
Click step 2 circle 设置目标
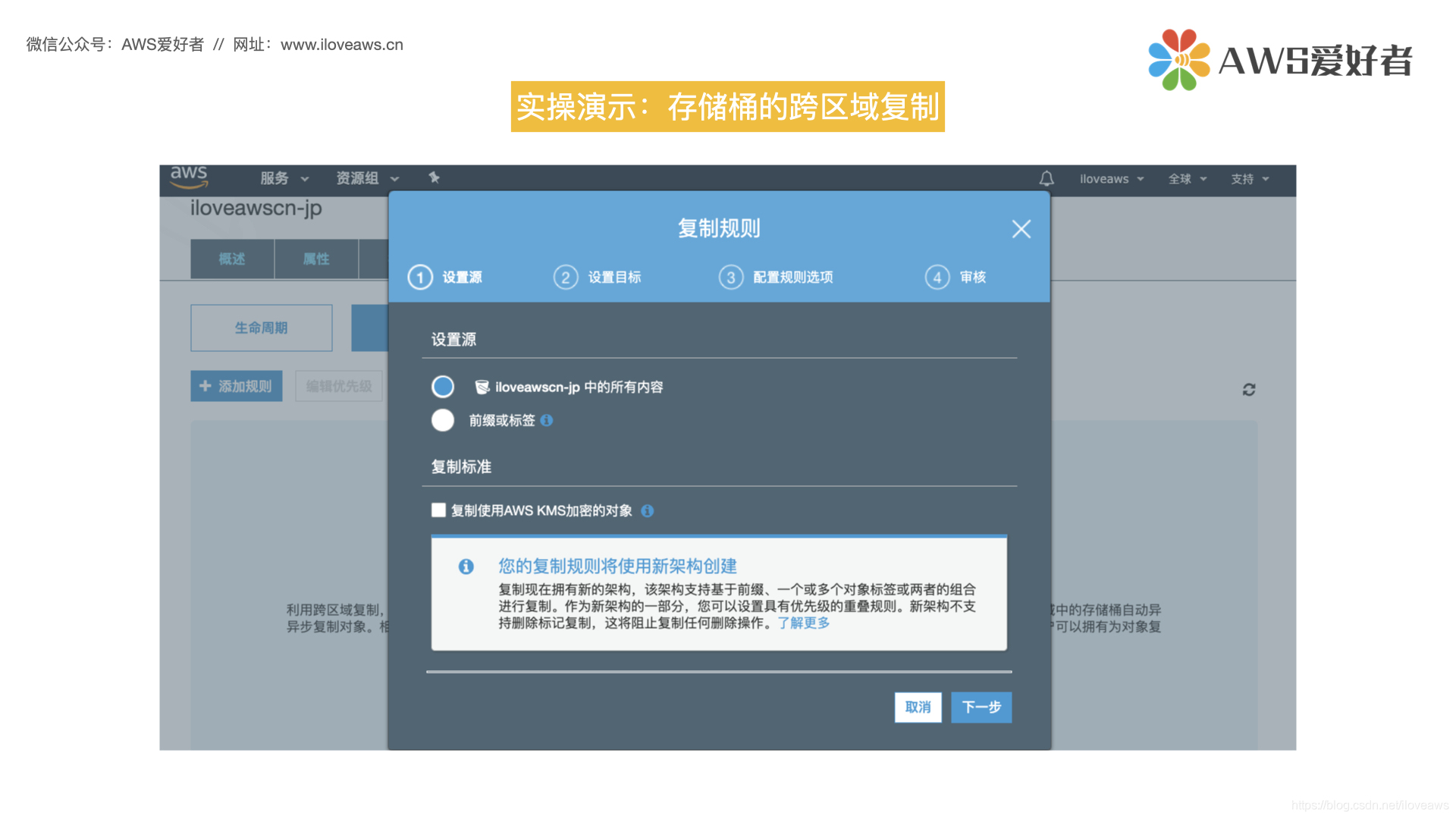coord(566,278)
